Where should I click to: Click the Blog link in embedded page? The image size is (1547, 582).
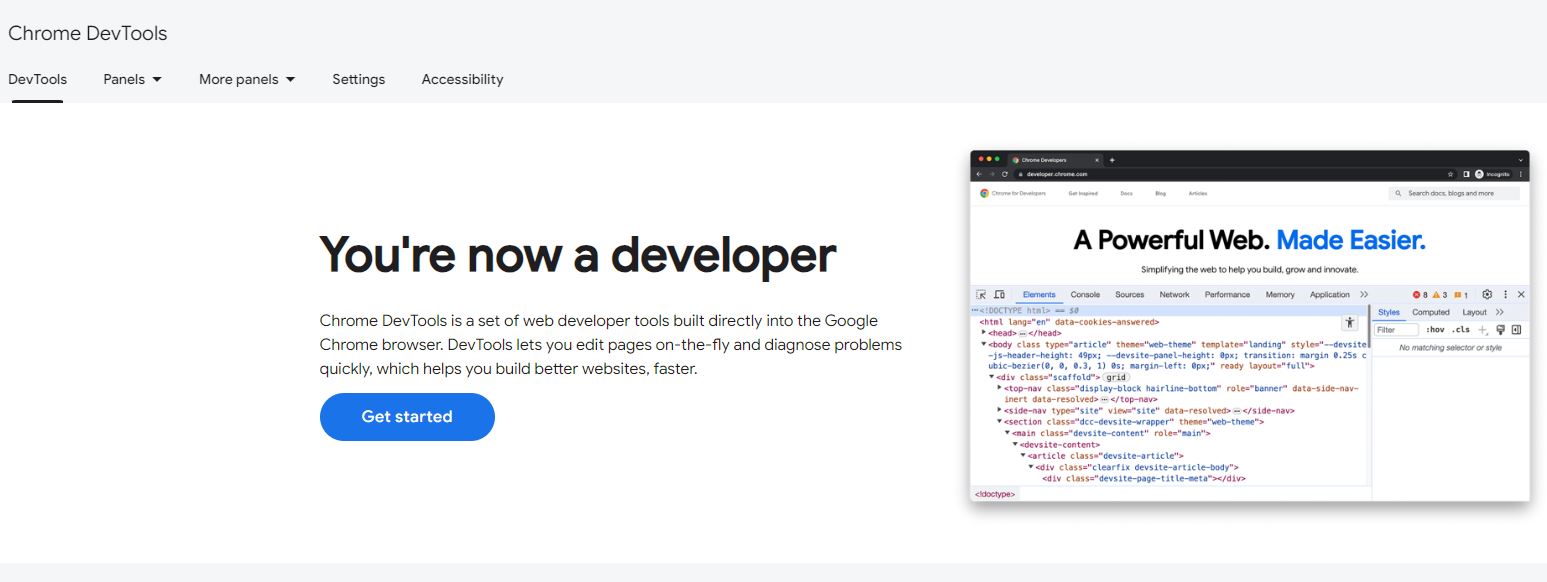(x=1160, y=193)
